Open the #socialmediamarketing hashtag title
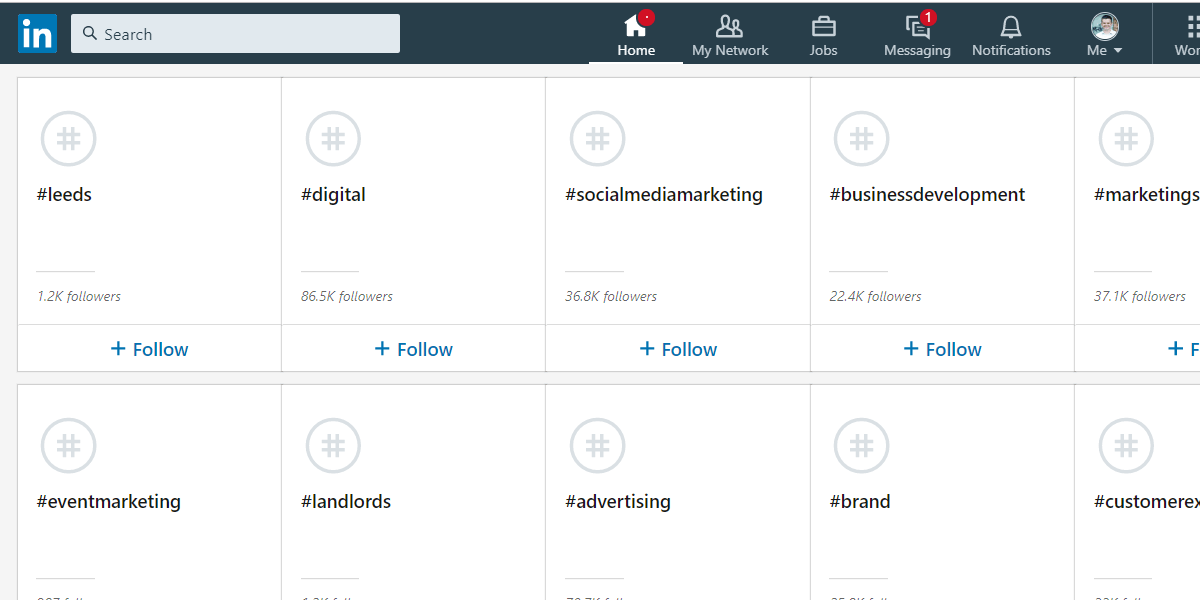The image size is (1200, 600). [x=664, y=195]
